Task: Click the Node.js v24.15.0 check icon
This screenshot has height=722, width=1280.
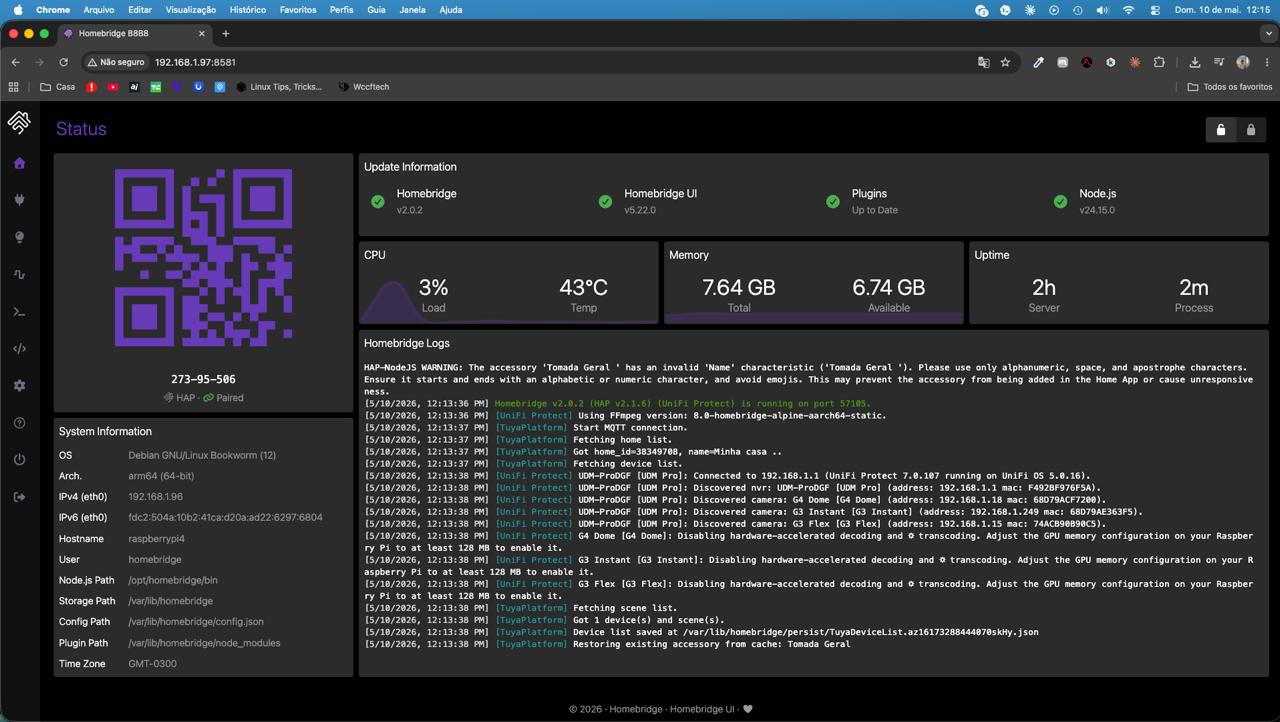Action: [1060, 201]
